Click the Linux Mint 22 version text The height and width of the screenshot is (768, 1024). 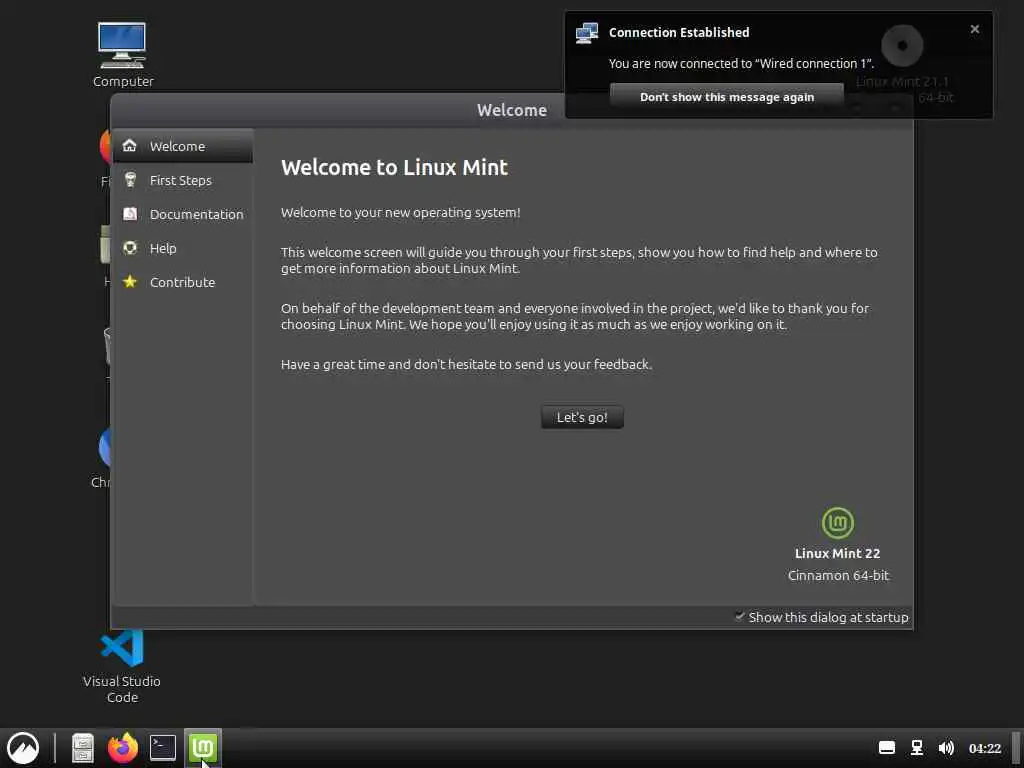(x=837, y=553)
